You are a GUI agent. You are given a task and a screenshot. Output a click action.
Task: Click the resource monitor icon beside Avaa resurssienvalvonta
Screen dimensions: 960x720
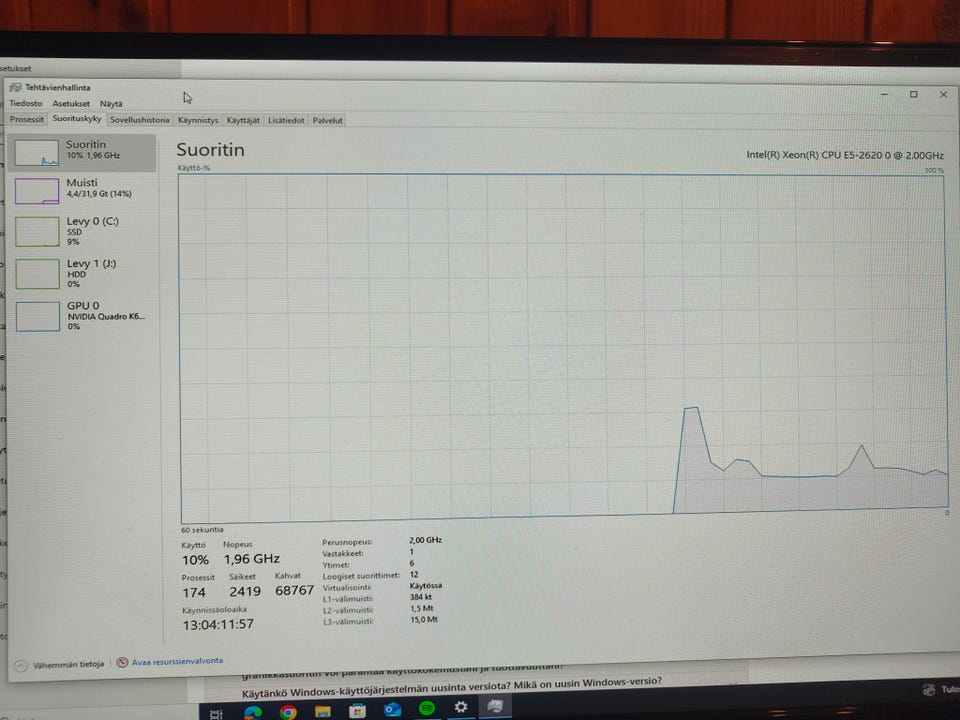122,662
